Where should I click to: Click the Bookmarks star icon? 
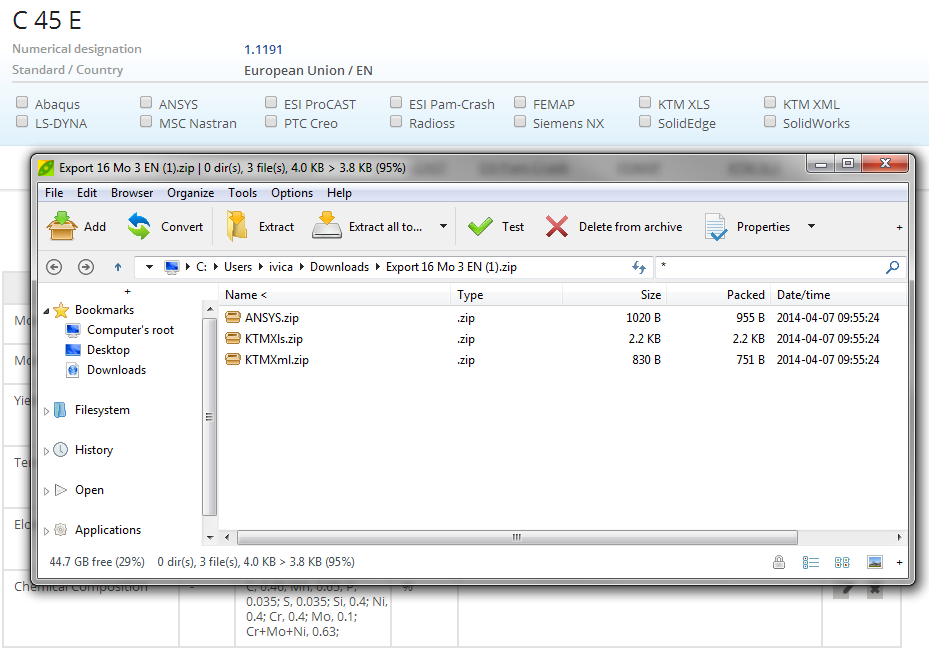(61, 310)
